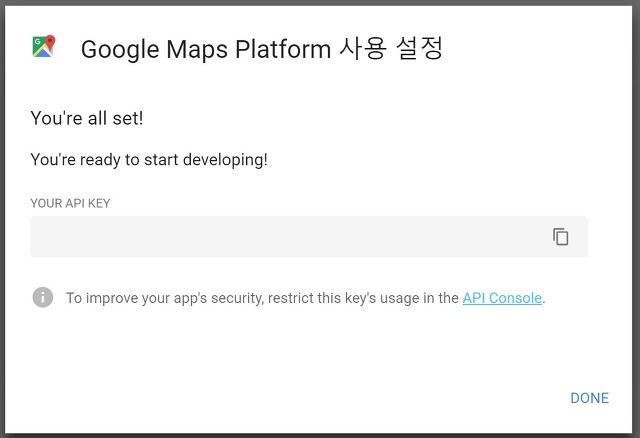Open the API Console link
This screenshot has height=438, width=640.
click(502, 298)
